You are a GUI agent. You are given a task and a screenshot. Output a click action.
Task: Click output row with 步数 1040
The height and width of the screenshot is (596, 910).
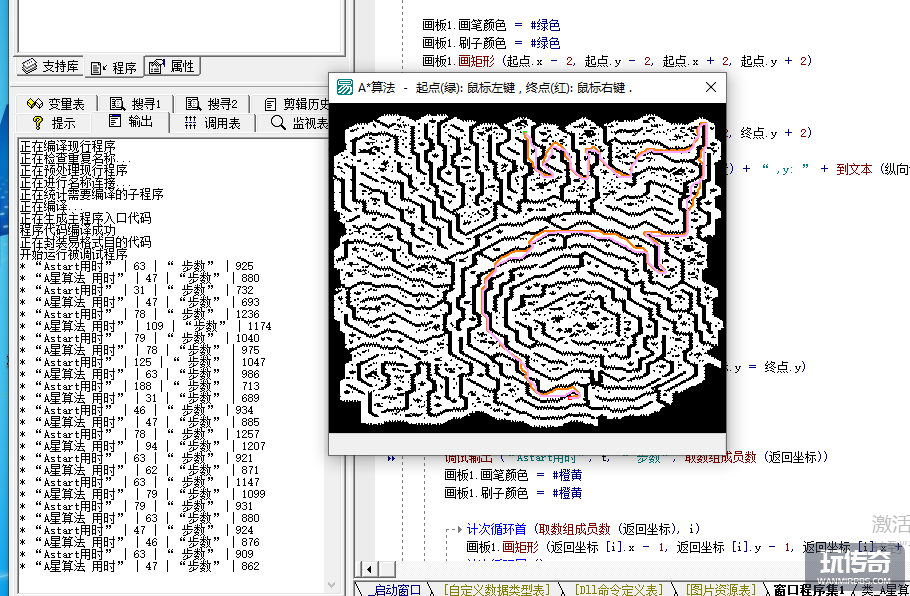140,338
